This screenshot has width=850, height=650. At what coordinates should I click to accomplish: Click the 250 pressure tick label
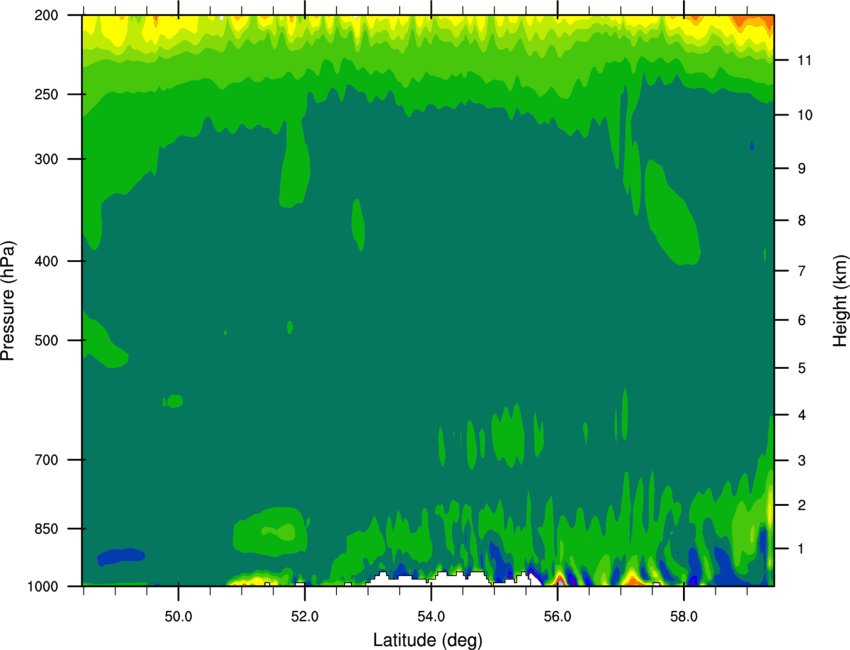point(46,94)
